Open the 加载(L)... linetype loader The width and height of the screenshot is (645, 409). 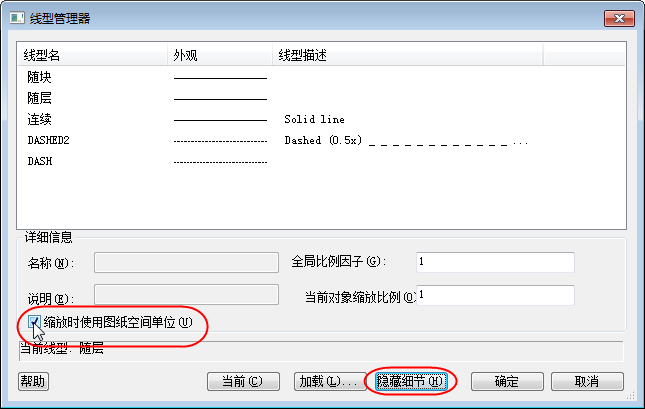(x=329, y=381)
